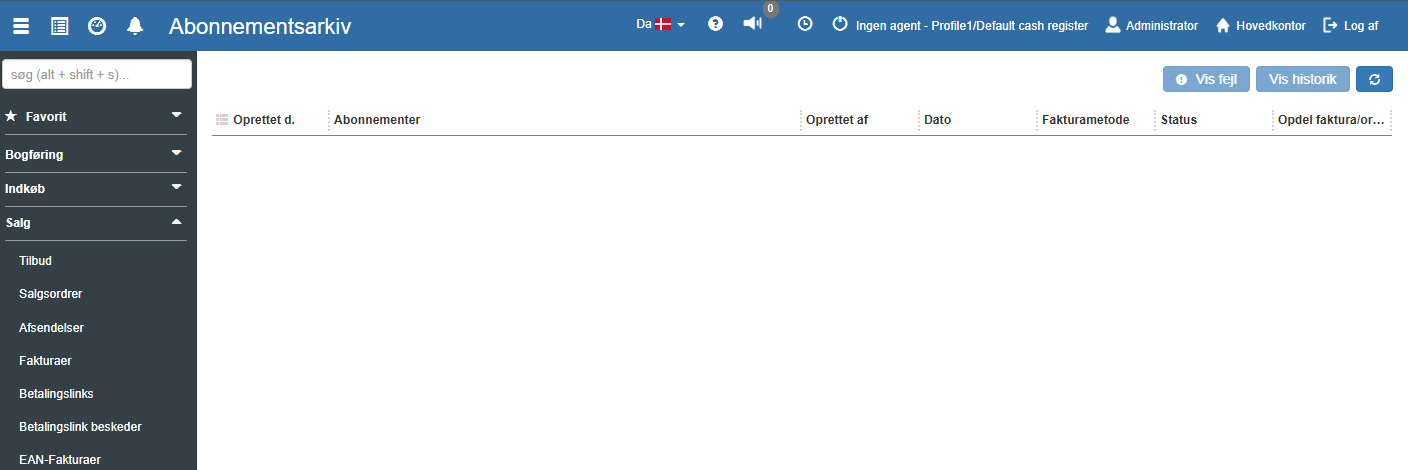Click the 0 notification badge
The width and height of the screenshot is (1408, 470).
click(x=770, y=8)
